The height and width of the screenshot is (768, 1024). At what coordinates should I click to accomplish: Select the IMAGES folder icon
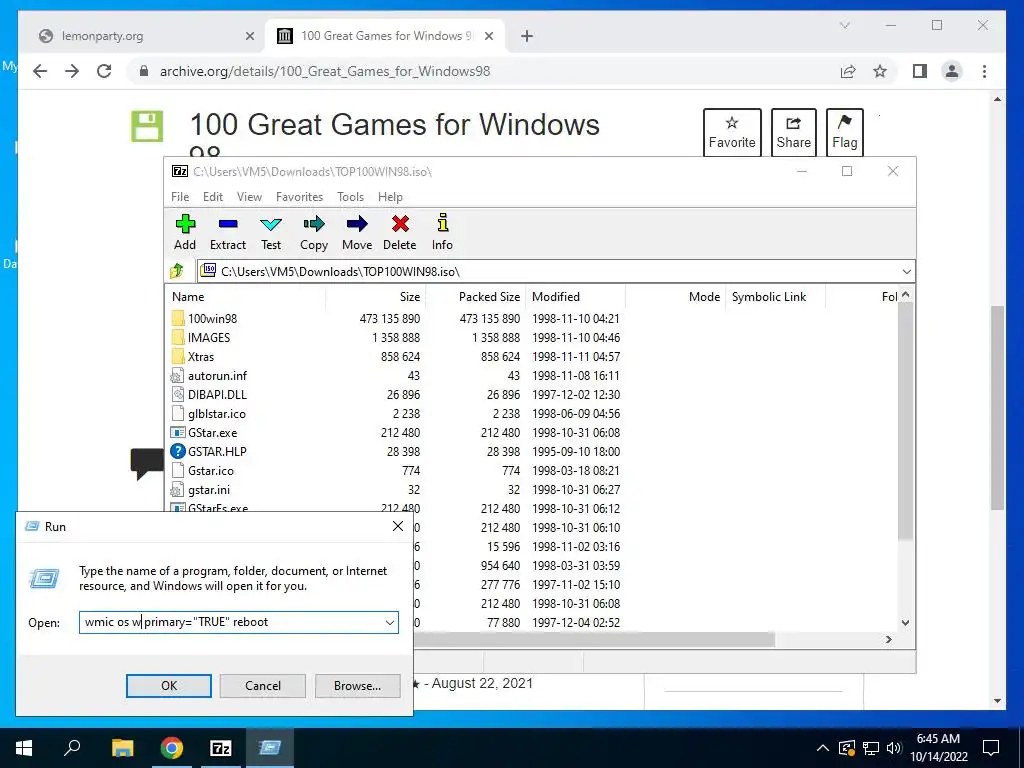tap(178, 338)
